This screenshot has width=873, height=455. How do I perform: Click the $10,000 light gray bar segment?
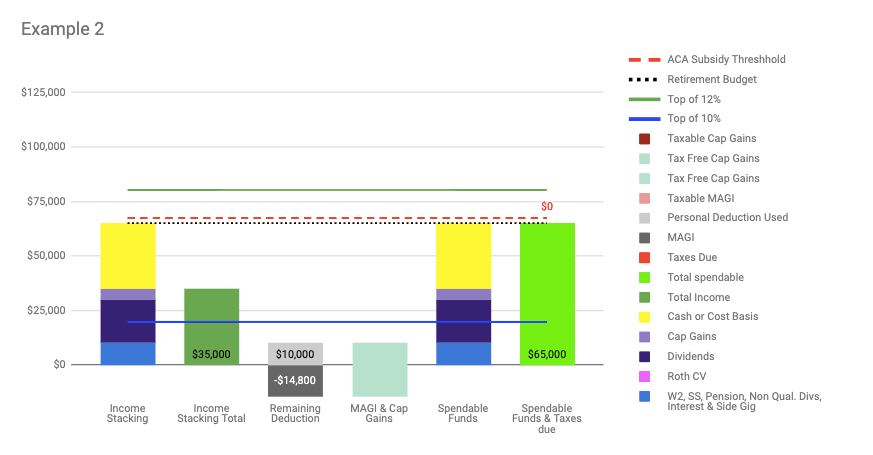click(x=295, y=353)
